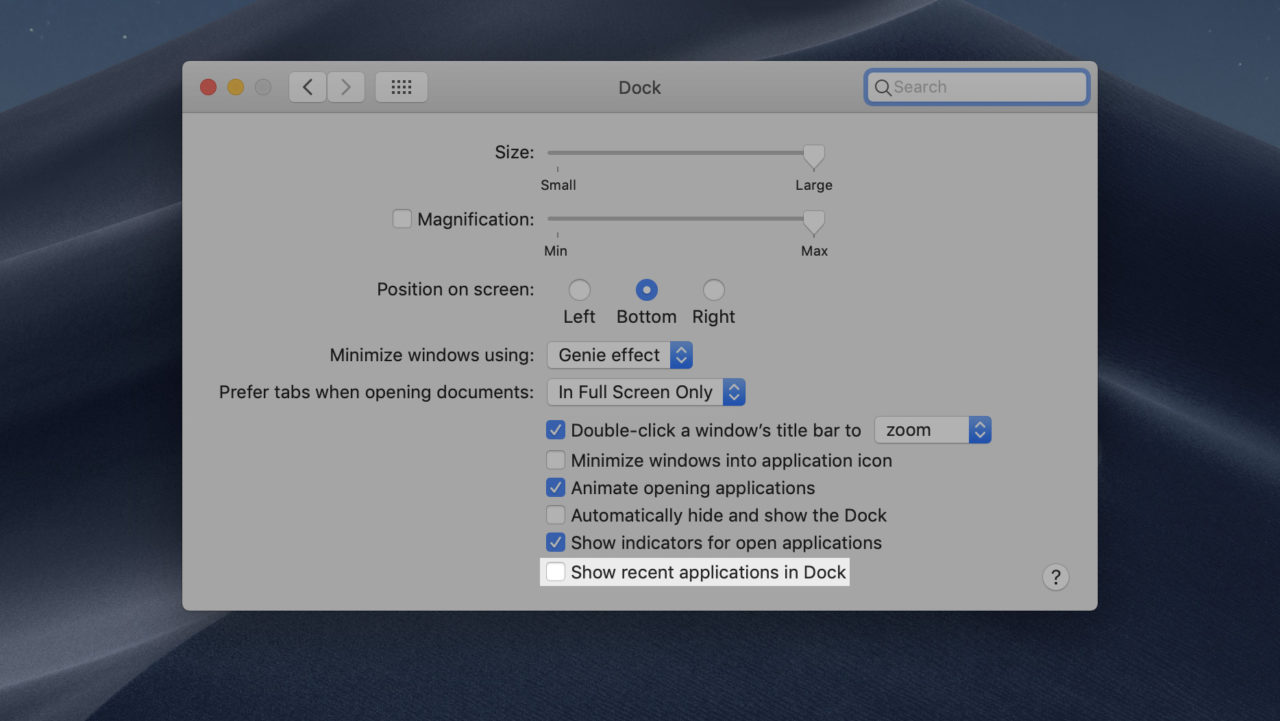This screenshot has height=721, width=1280.
Task: Check Show recent applications in Dock
Action: [x=555, y=572]
